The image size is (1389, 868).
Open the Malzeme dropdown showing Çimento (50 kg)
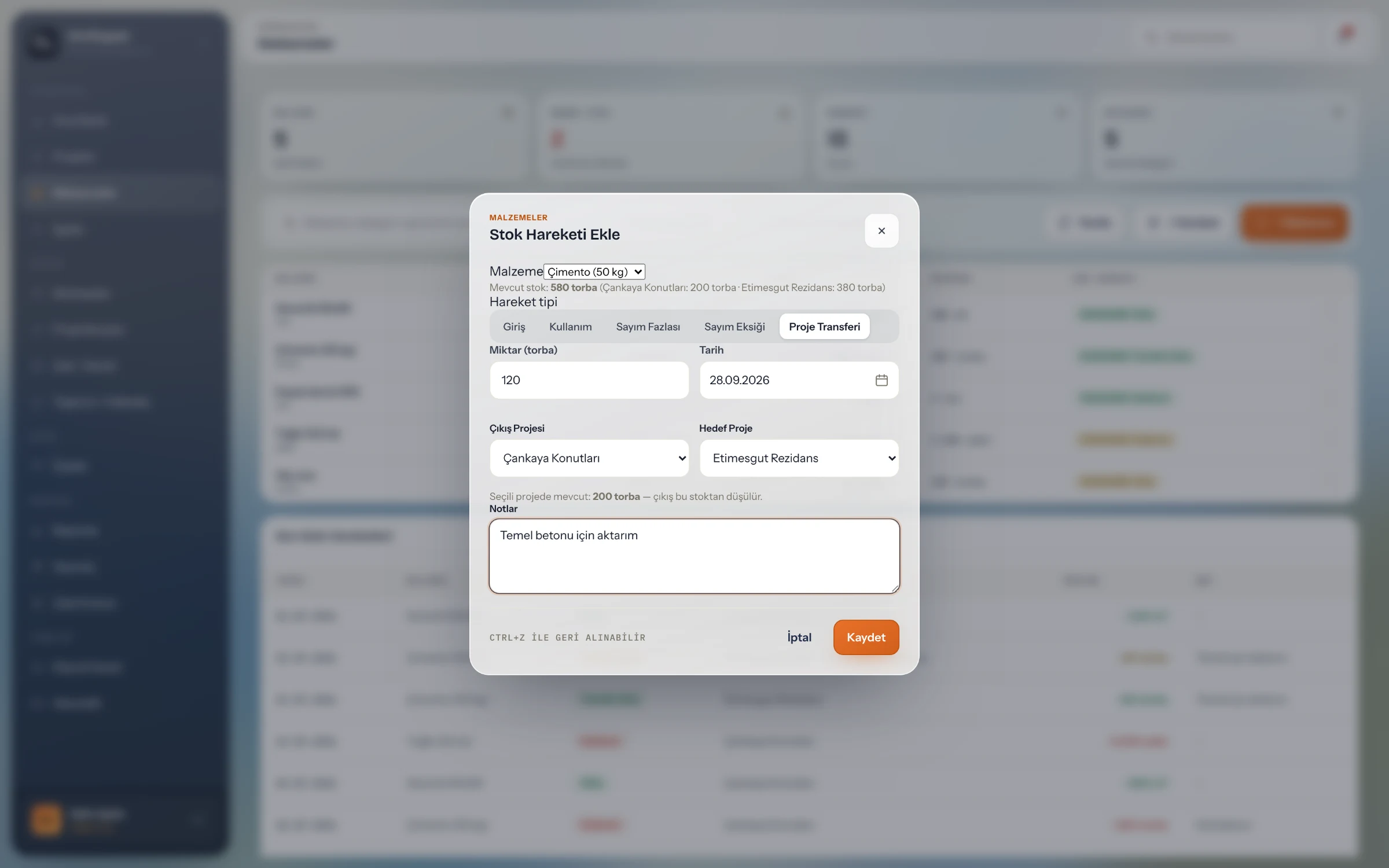pos(594,271)
